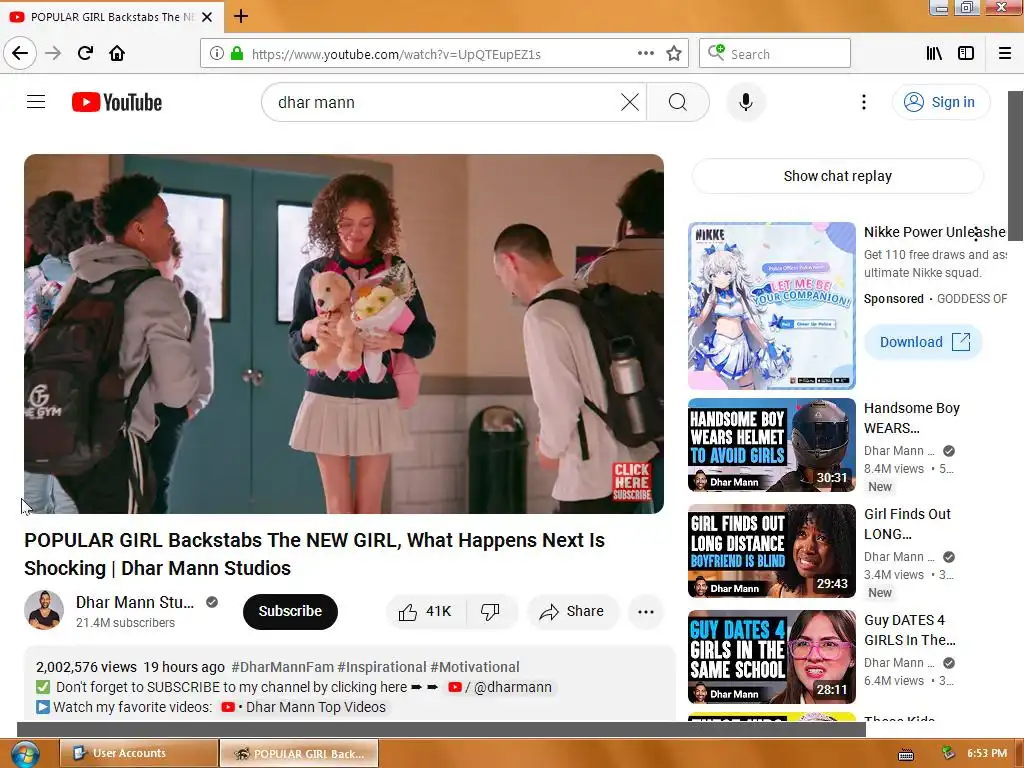Click the YouTube magnifier search button
Viewport: 1024px width, 768px height.
pyautogui.click(x=678, y=103)
